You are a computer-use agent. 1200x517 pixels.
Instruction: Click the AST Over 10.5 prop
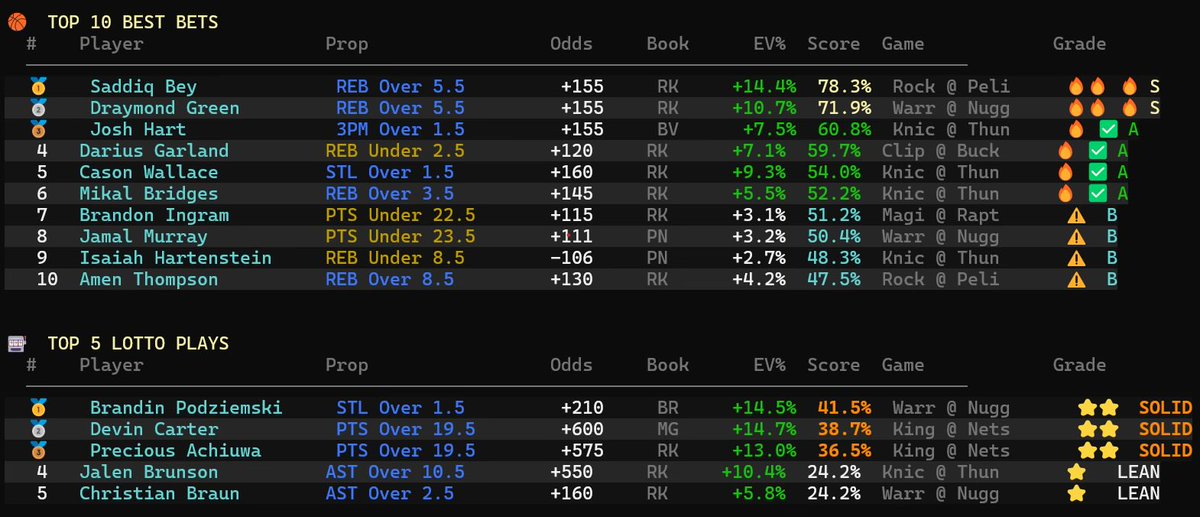tap(395, 472)
